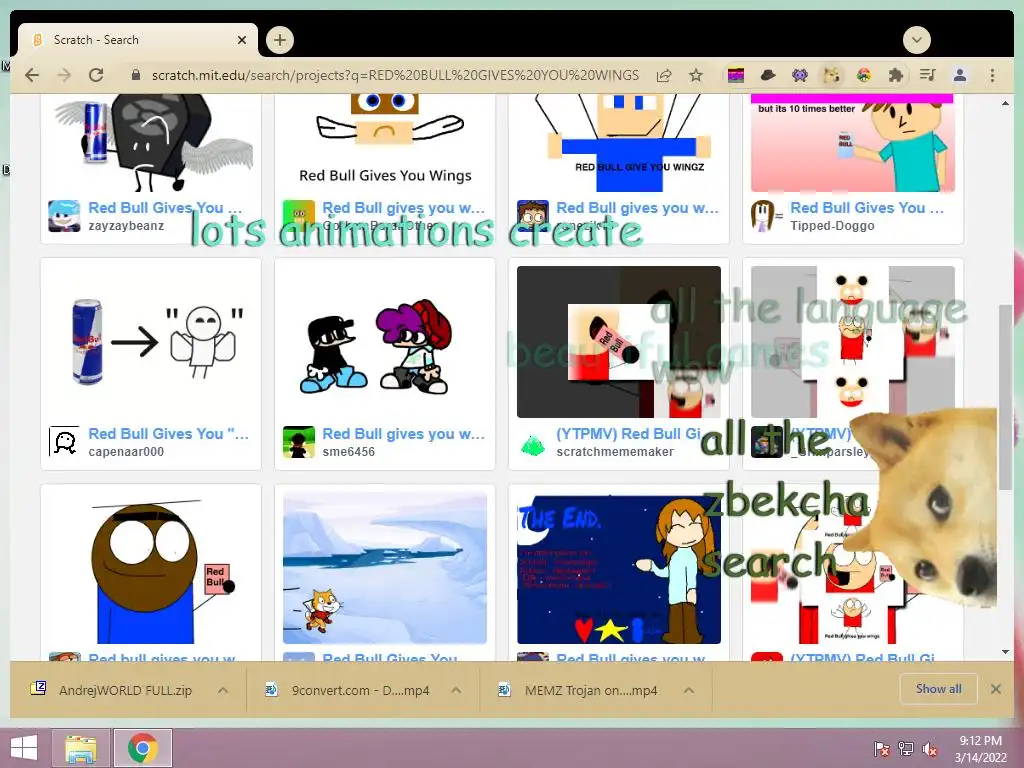1024x768 pixels.
Task: Open the media control playlist icon
Action: click(927, 75)
